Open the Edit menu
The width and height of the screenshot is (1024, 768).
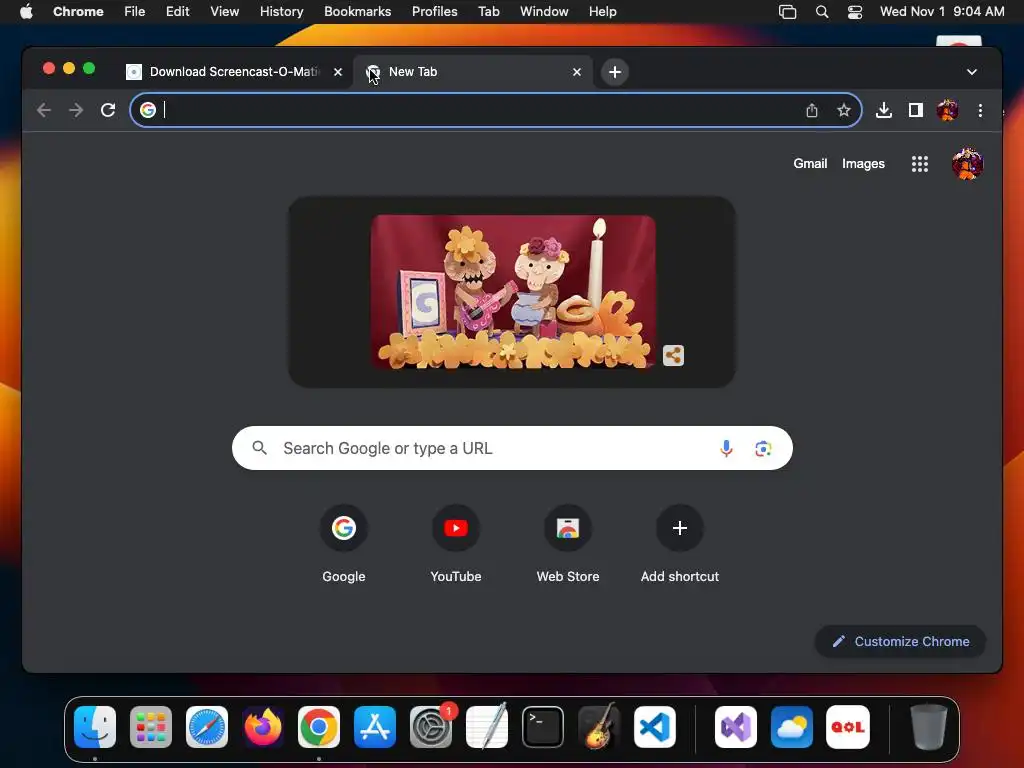178,12
